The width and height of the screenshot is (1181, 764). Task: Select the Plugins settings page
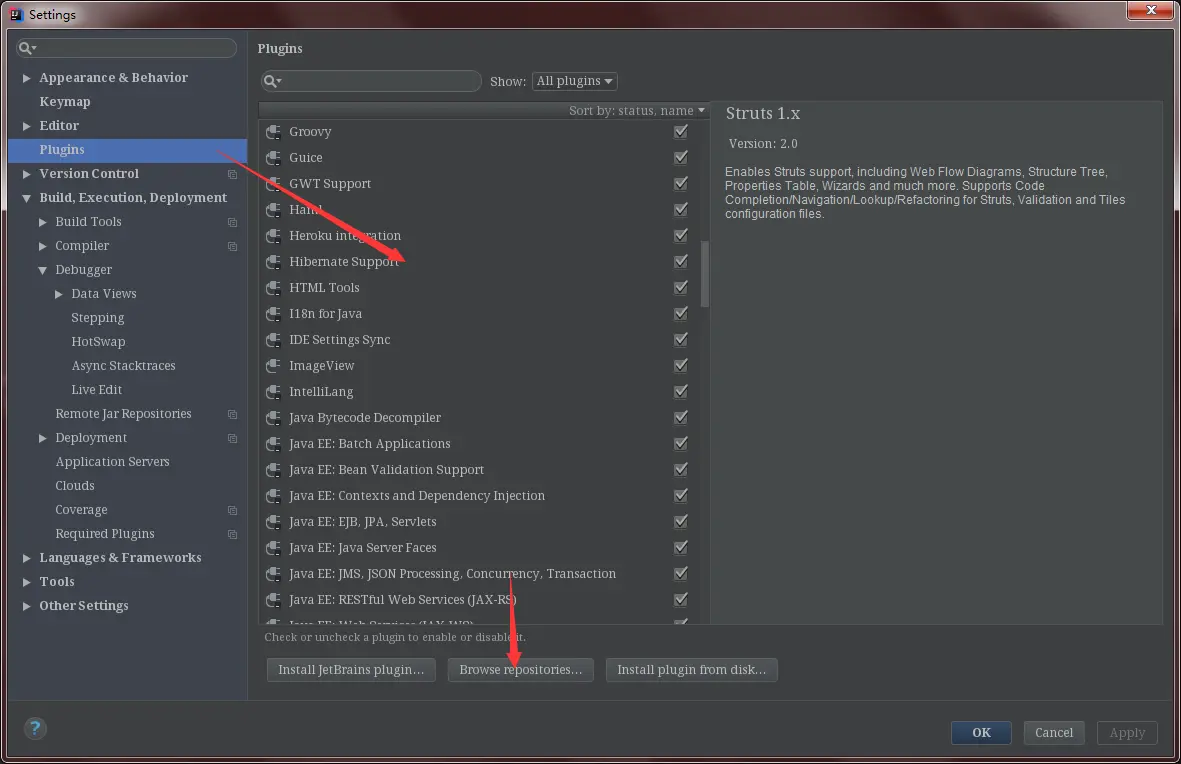[x=127, y=150]
